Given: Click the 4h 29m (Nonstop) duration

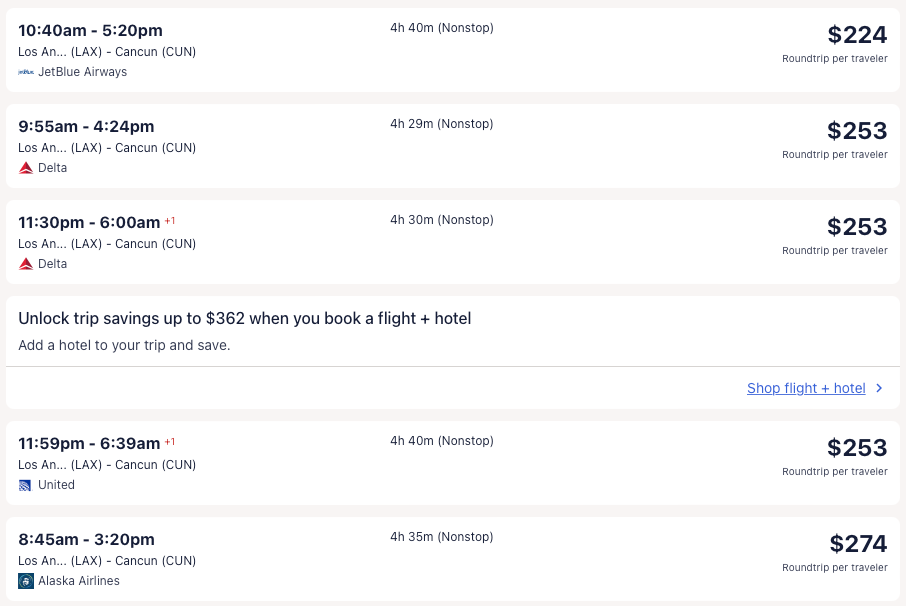Looking at the screenshot, I should tap(442, 124).
